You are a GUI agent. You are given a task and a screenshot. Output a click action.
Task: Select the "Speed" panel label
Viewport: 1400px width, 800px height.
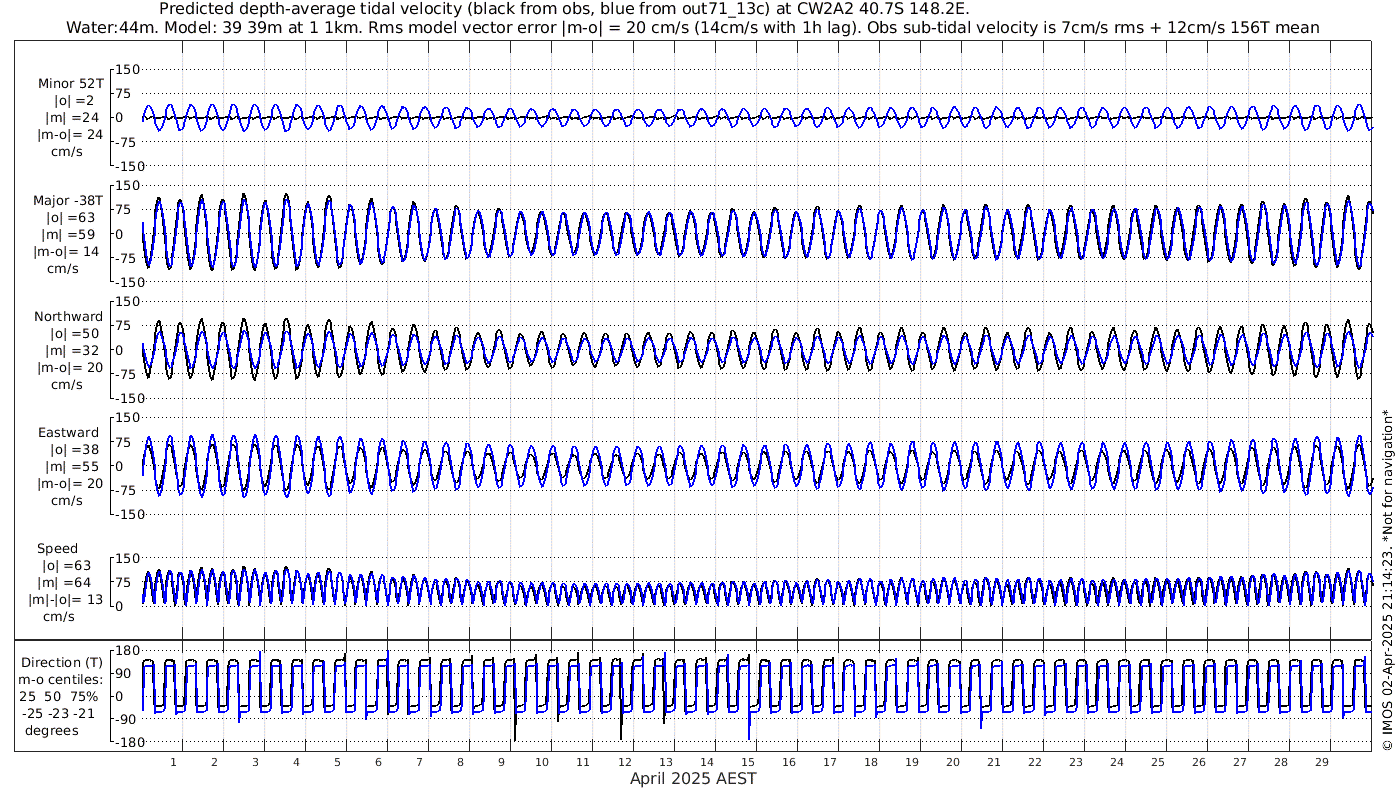coord(58,549)
